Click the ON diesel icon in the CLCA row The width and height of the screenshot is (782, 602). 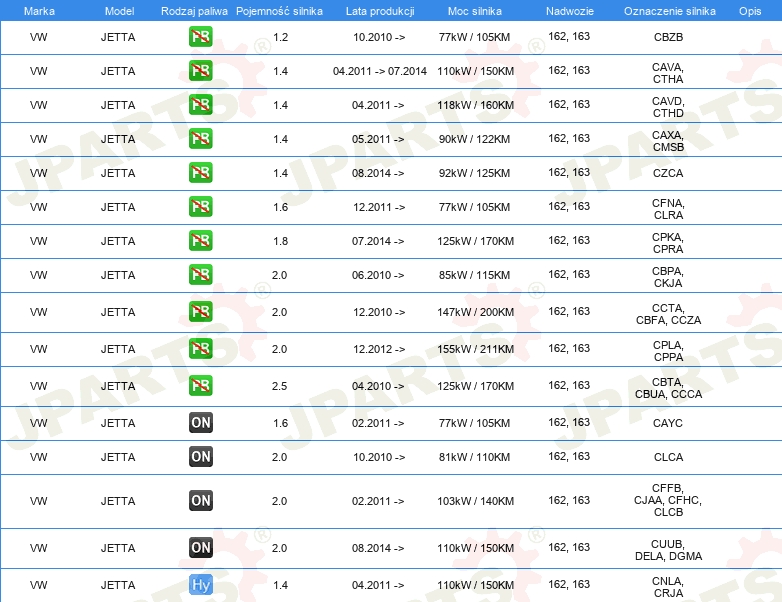click(x=200, y=456)
